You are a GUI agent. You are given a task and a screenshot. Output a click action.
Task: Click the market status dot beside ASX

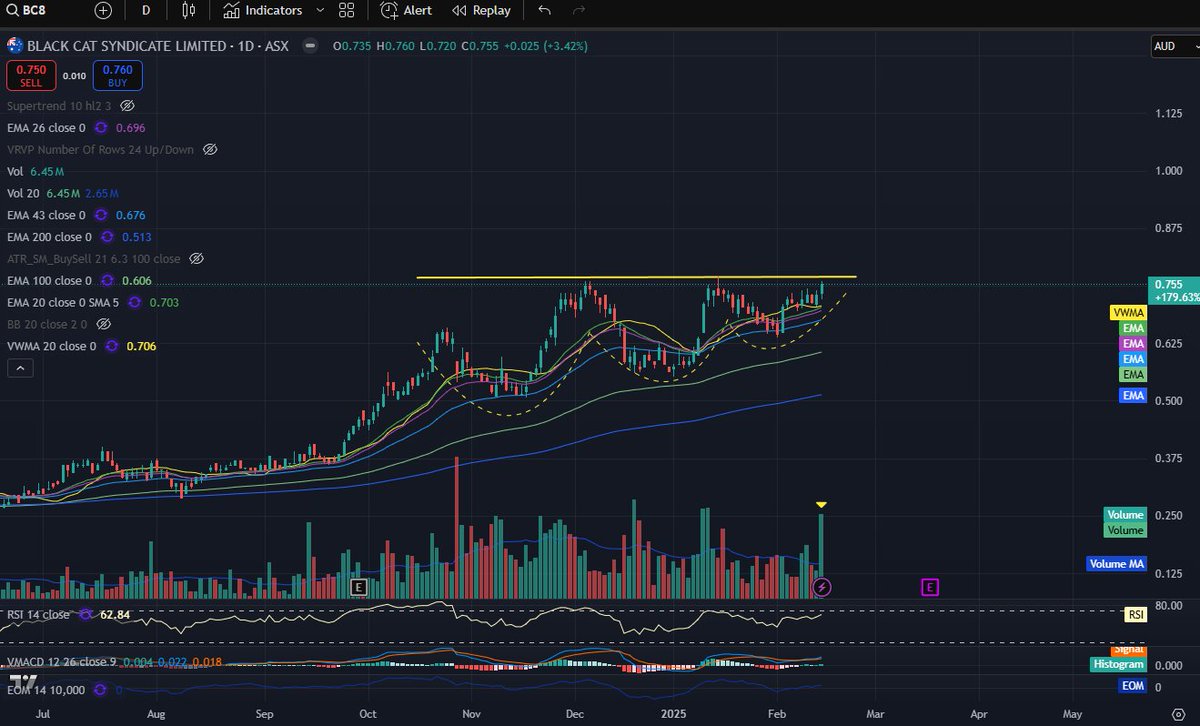click(x=311, y=46)
